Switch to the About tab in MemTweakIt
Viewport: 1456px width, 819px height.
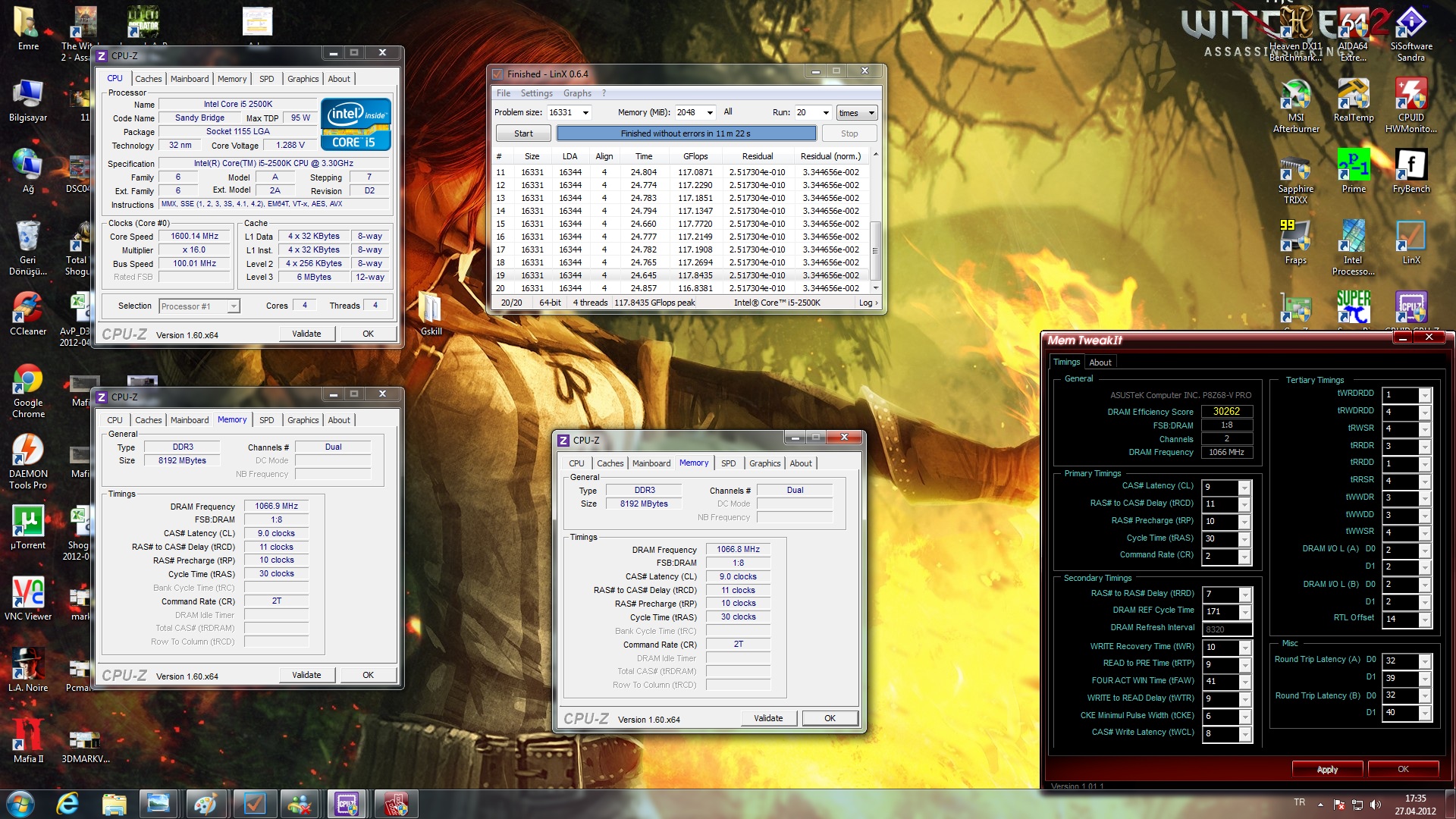(x=1100, y=362)
